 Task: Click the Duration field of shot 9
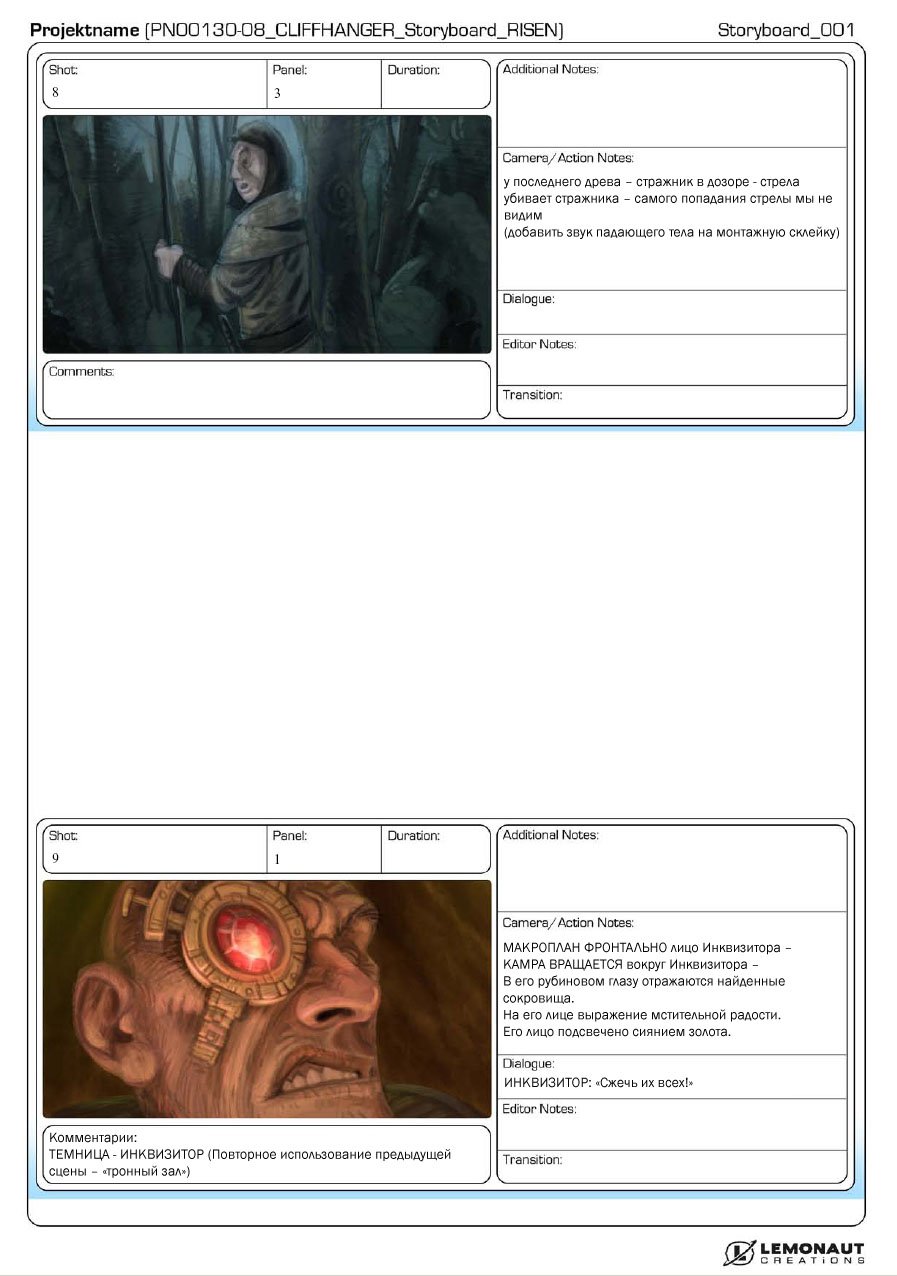436,849
